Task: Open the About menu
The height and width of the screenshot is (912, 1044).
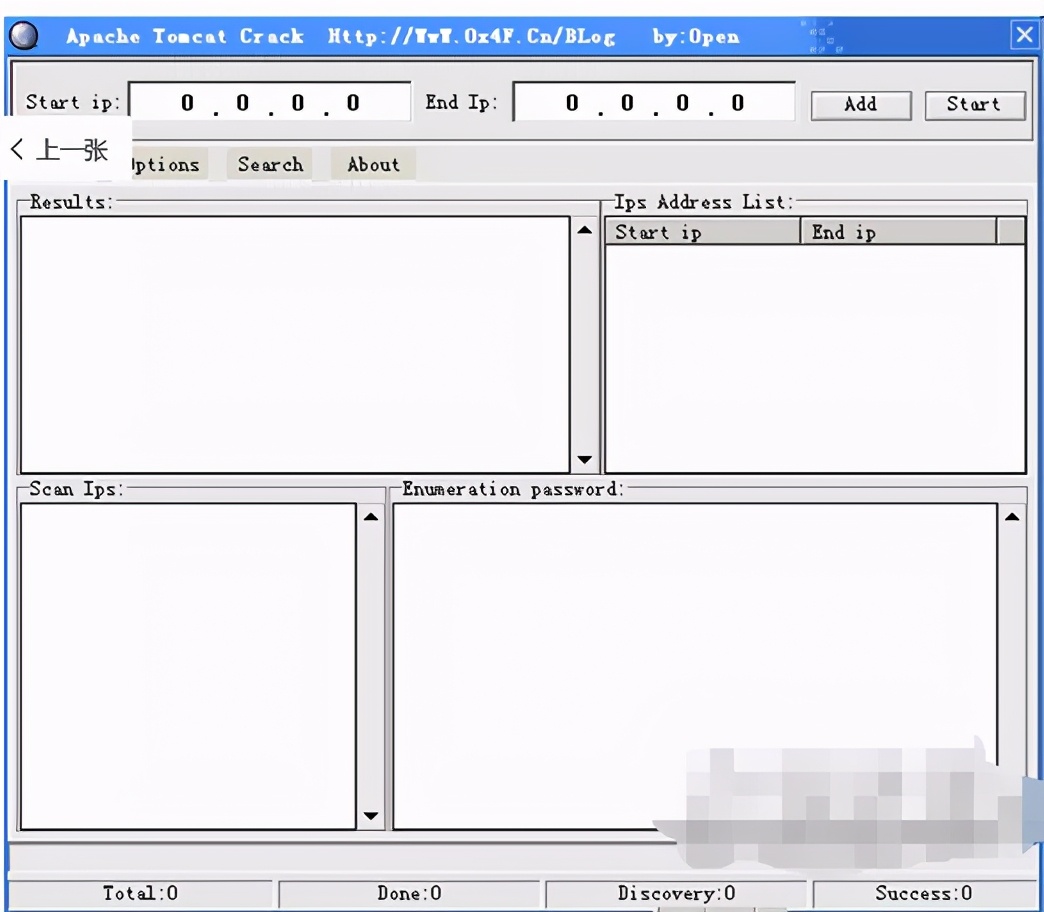Action: pyautogui.click(x=374, y=164)
